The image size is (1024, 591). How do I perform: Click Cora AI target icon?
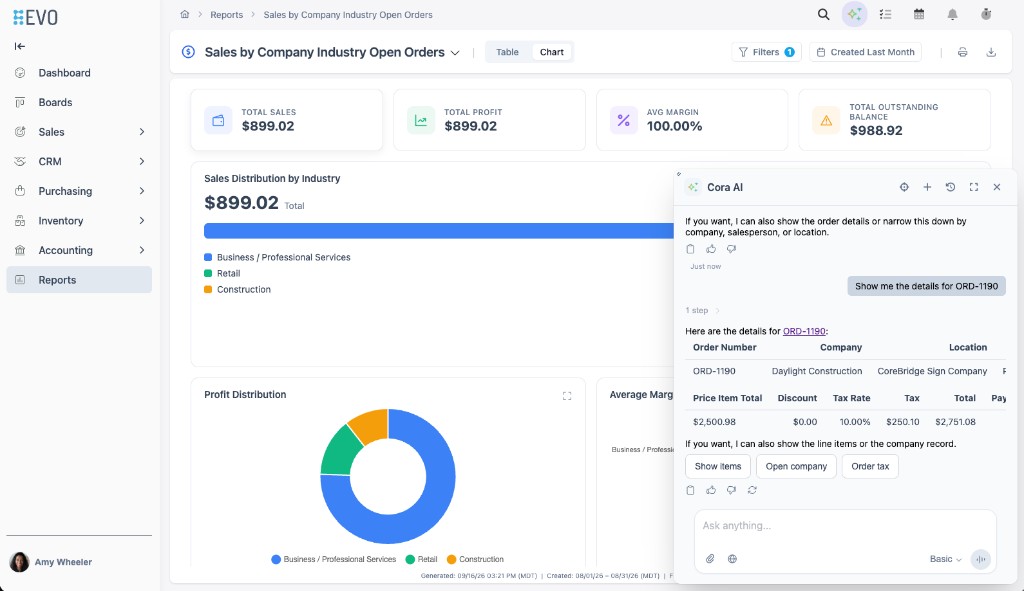coord(904,187)
